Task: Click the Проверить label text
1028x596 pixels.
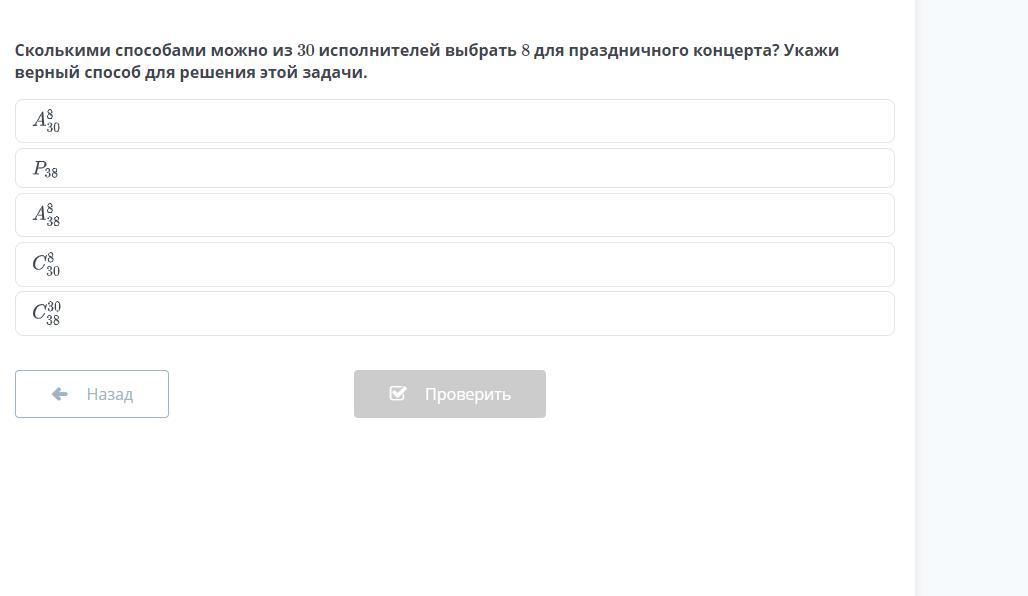Action: coord(467,394)
